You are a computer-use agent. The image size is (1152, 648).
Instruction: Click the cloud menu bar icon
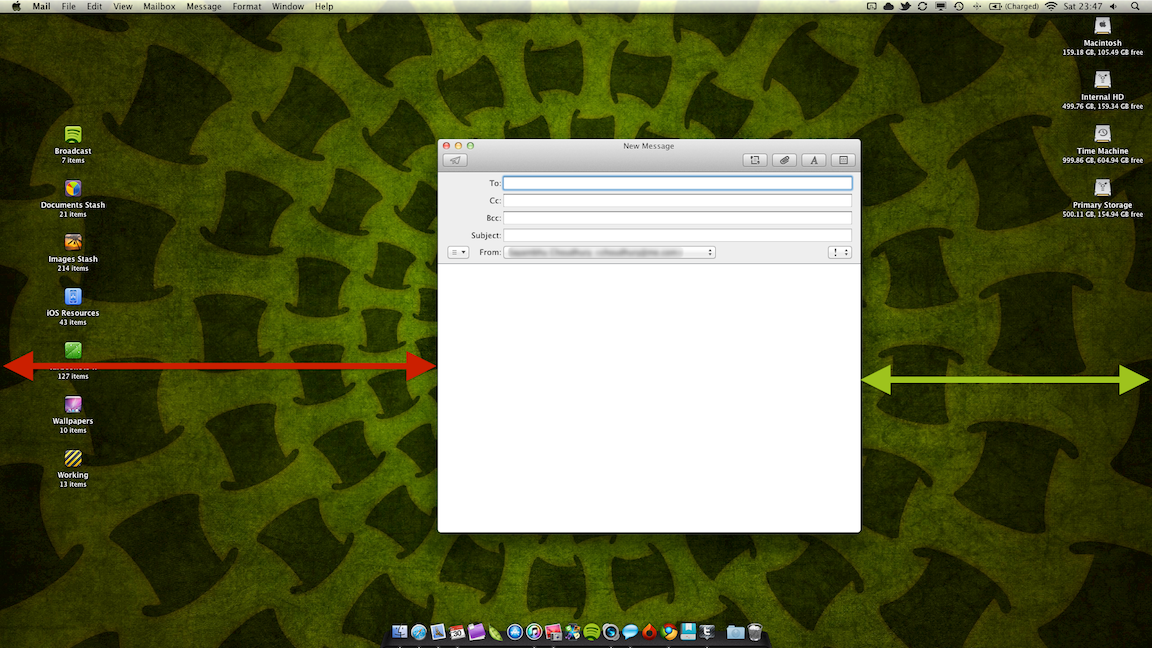[x=888, y=7]
